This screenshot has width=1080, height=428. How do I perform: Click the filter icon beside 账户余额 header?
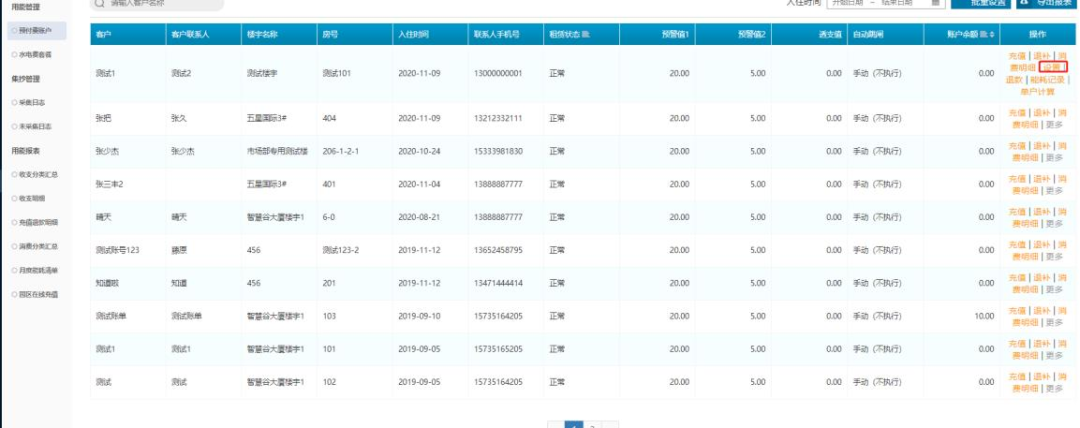pos(984,34)
